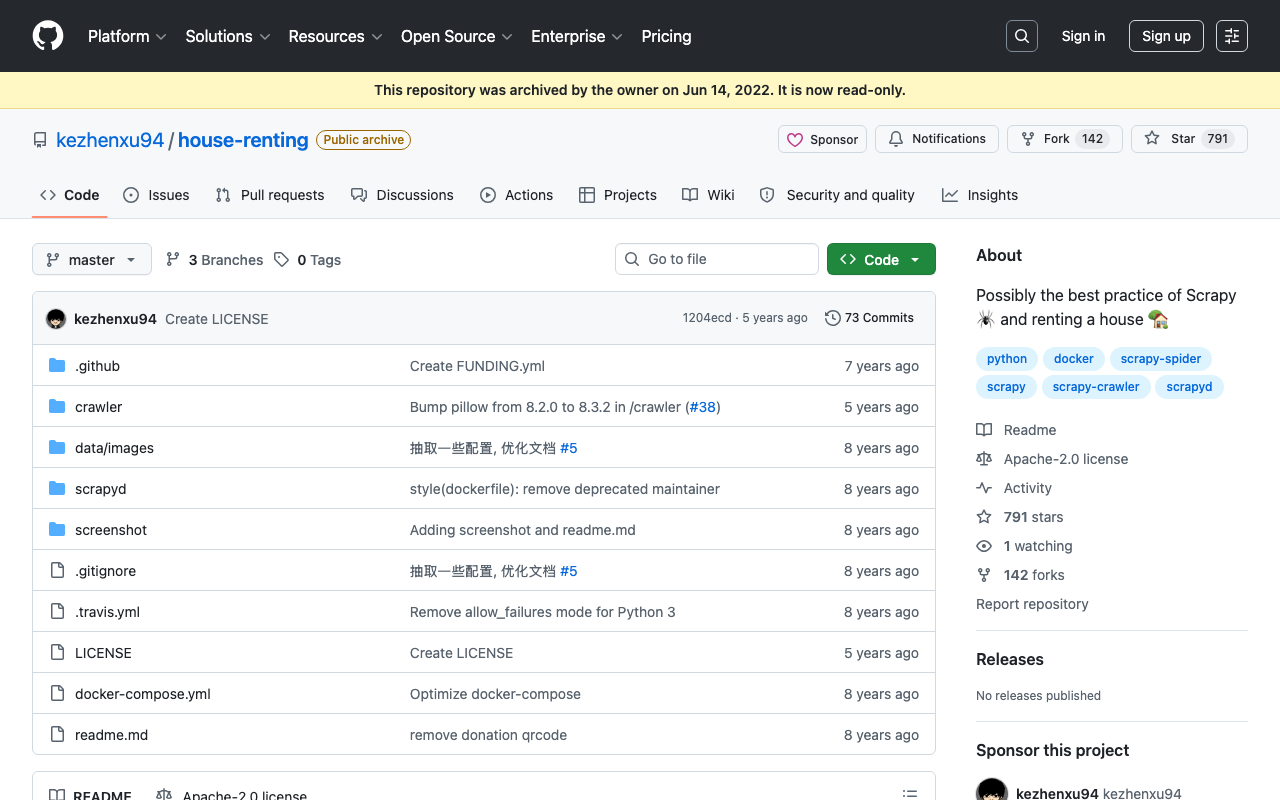Click the fork icon on Fork button

(x=1028, y=139)
